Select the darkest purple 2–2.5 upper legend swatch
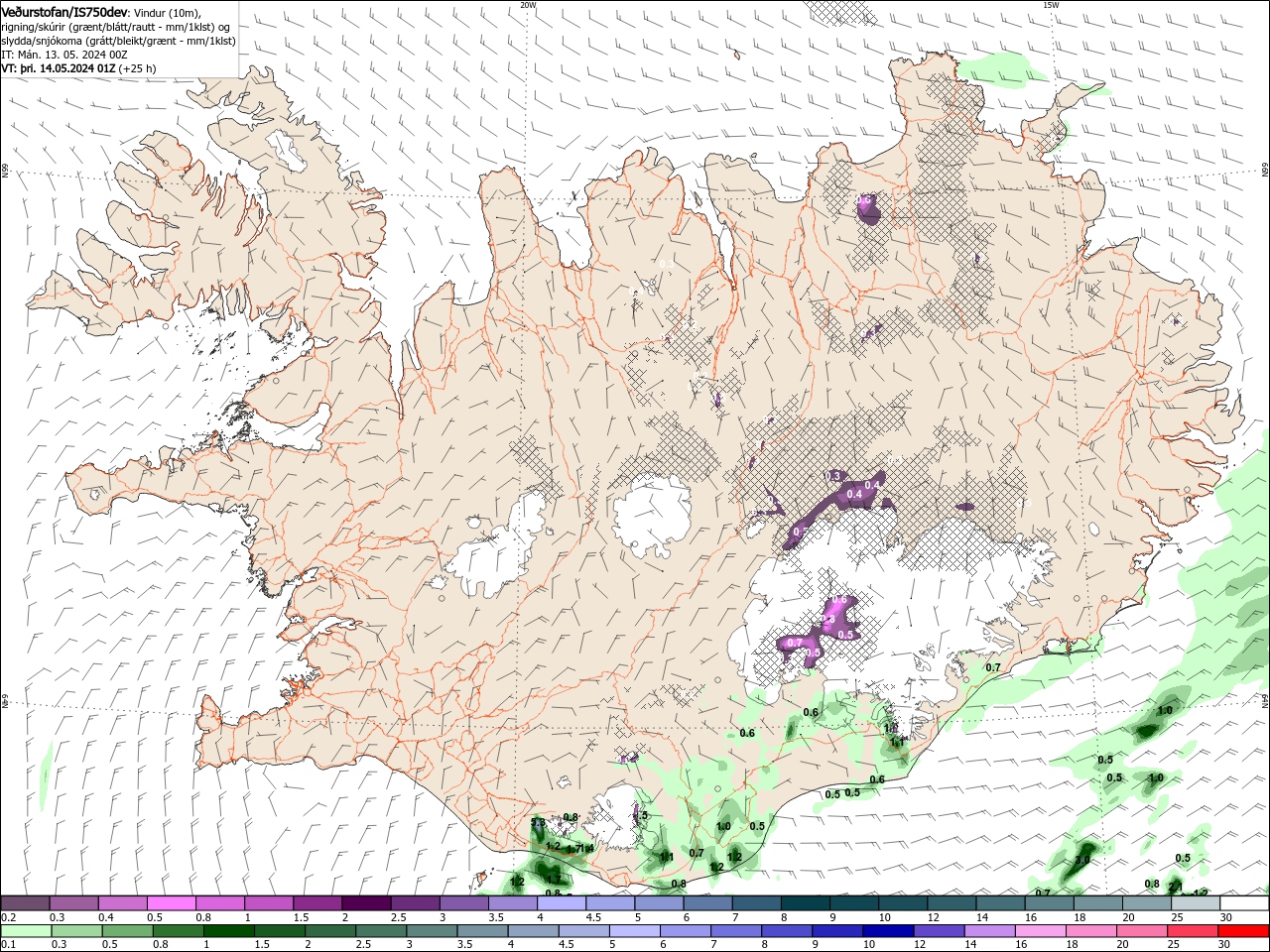1270x952 pixels. [x=366, y=903]
